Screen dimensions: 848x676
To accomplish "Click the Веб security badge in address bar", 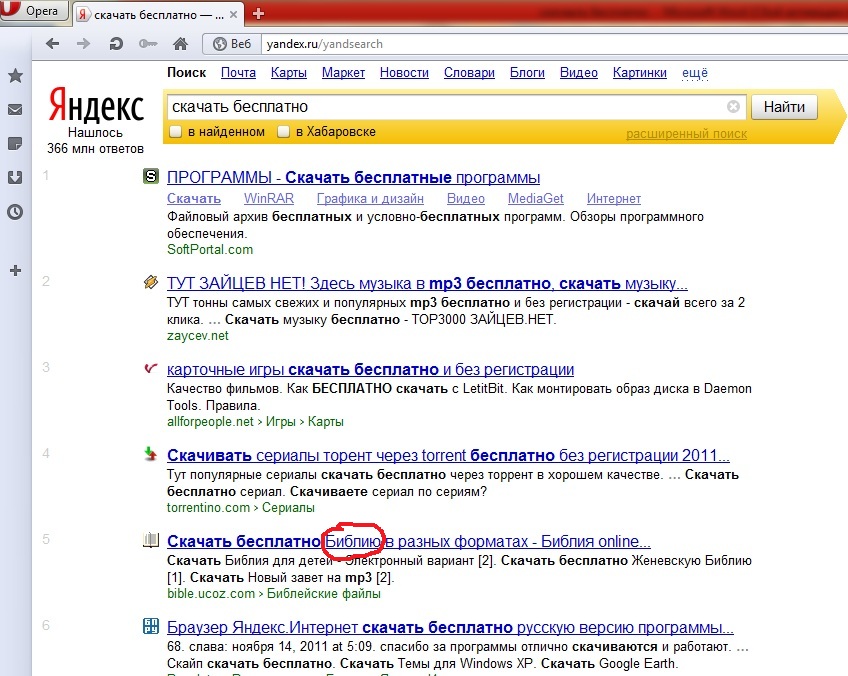I will click(x=230, y=44).
